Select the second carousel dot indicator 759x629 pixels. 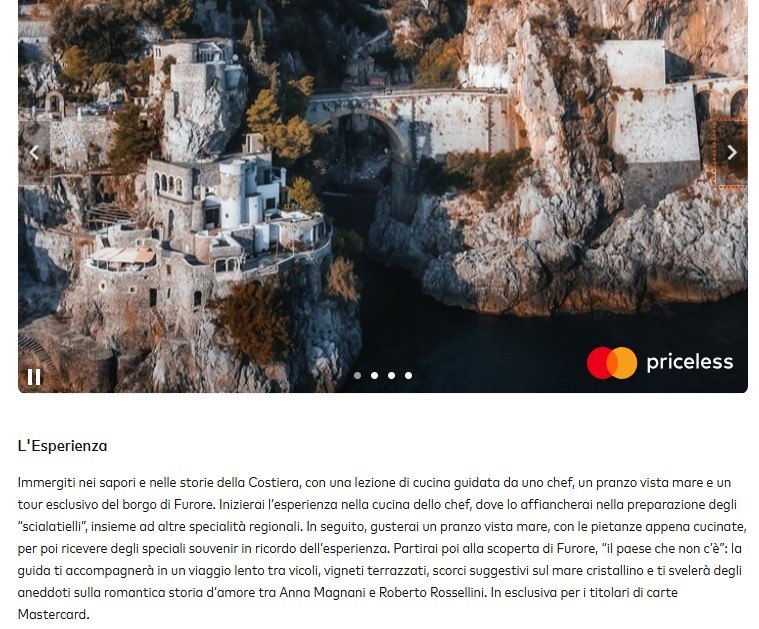pyautogui.click(x=374, y=375)
